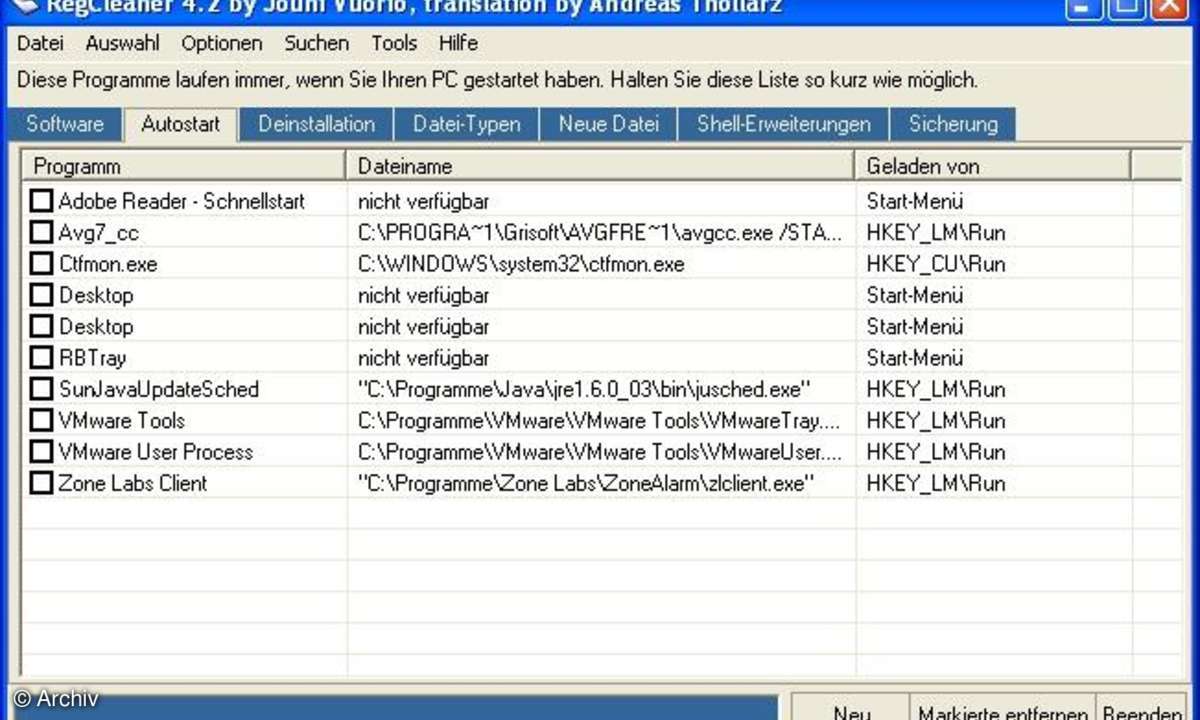Click HKEY_LM\Run in Avg7_cc row
Screen dimensions: 1200x720
(936, 233)
